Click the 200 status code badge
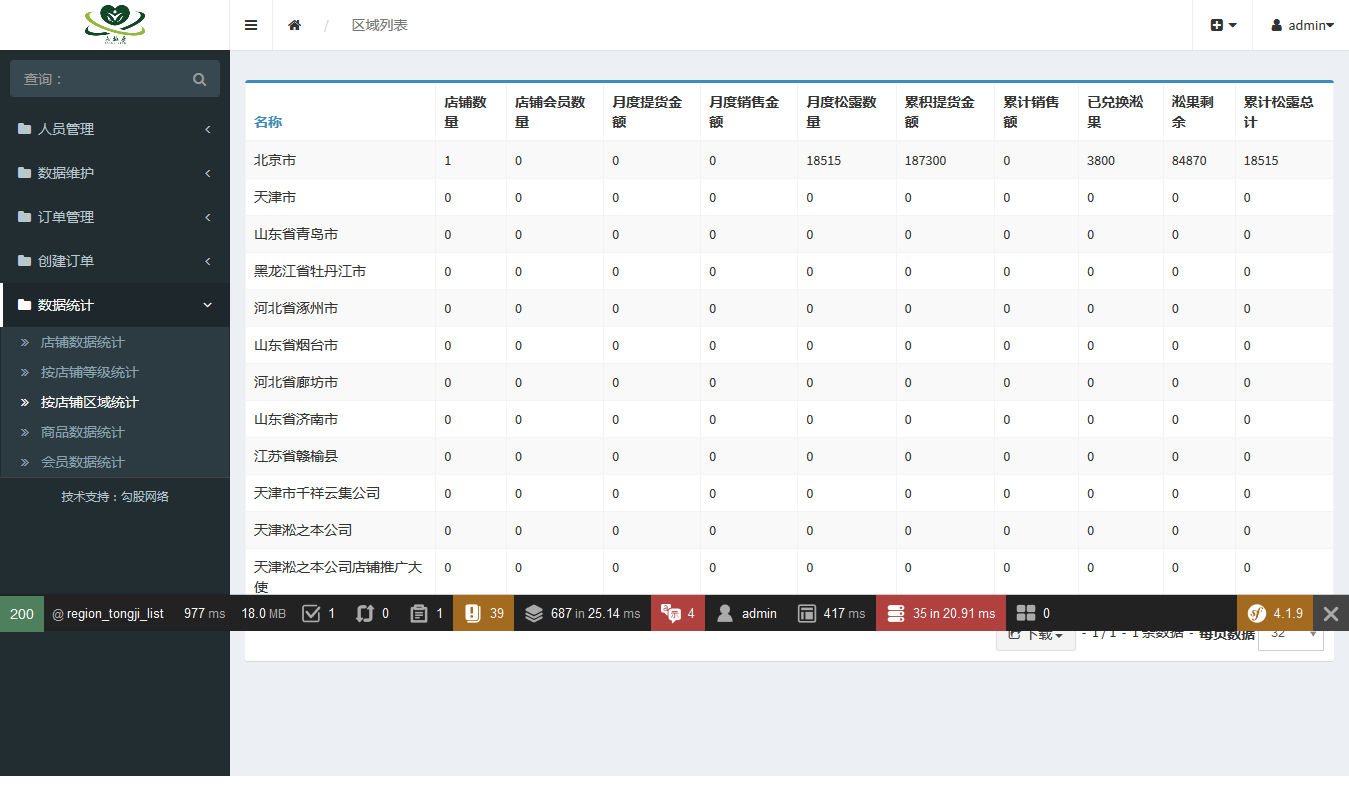 pos(22,613)
